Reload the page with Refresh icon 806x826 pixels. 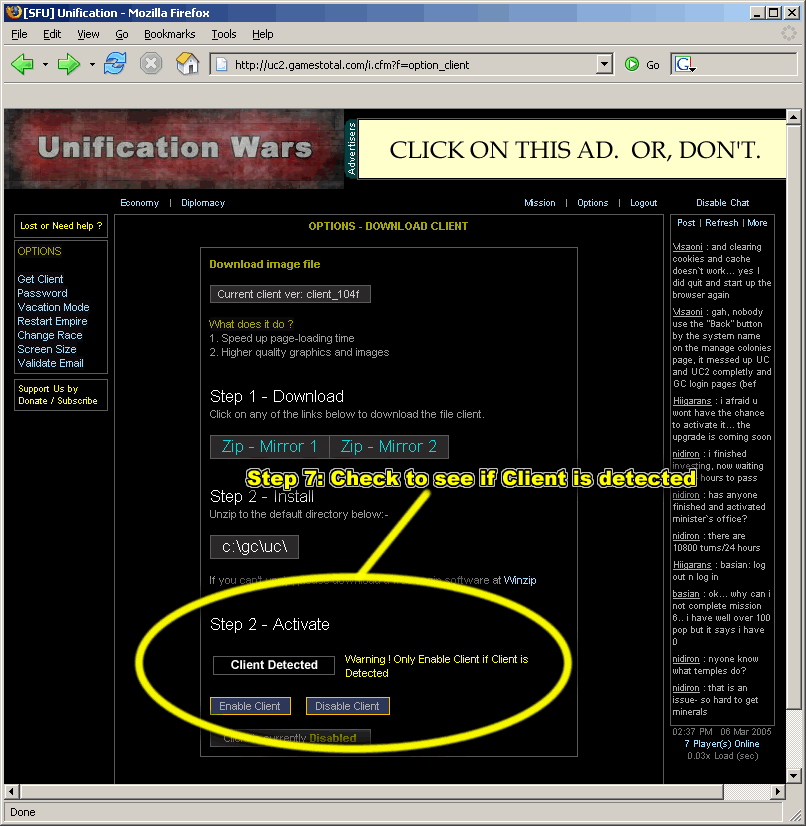[x=115, y=64]
